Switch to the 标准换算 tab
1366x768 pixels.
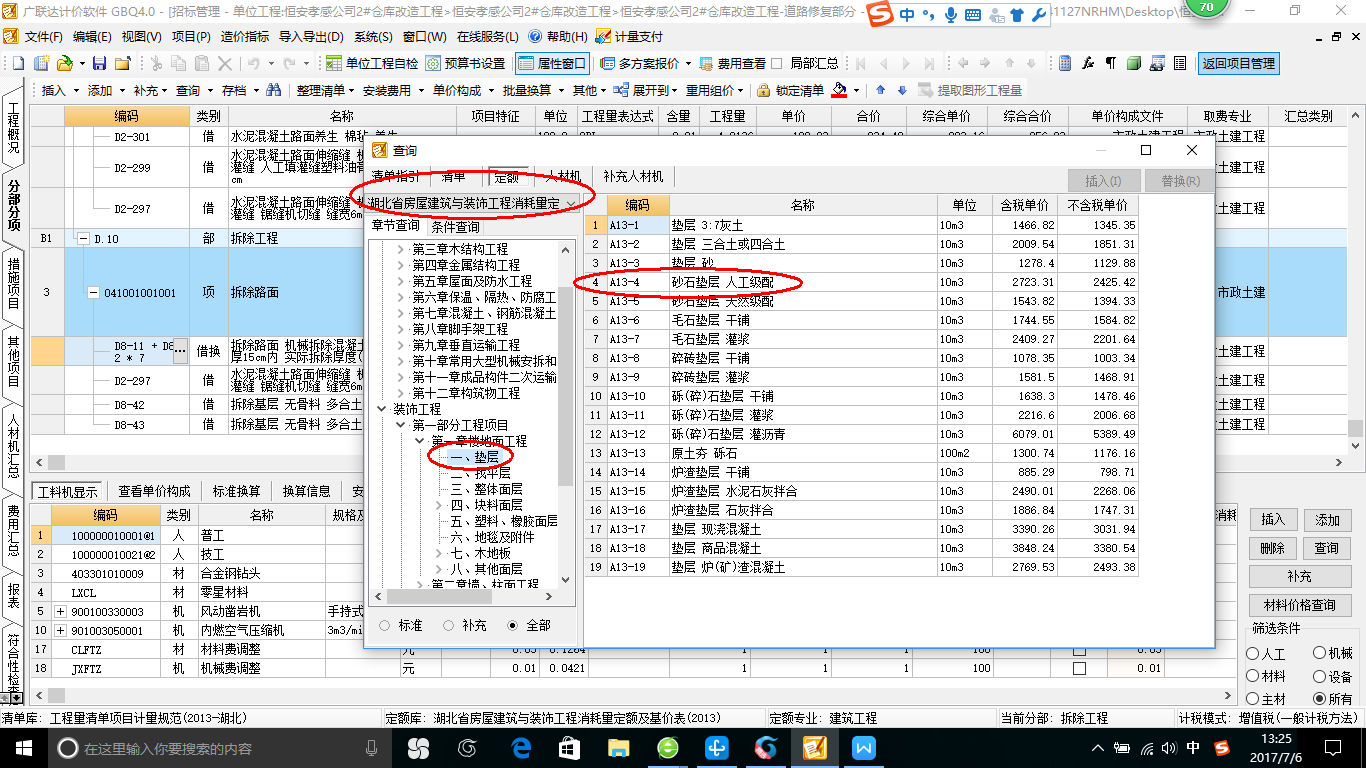[236, 491]
